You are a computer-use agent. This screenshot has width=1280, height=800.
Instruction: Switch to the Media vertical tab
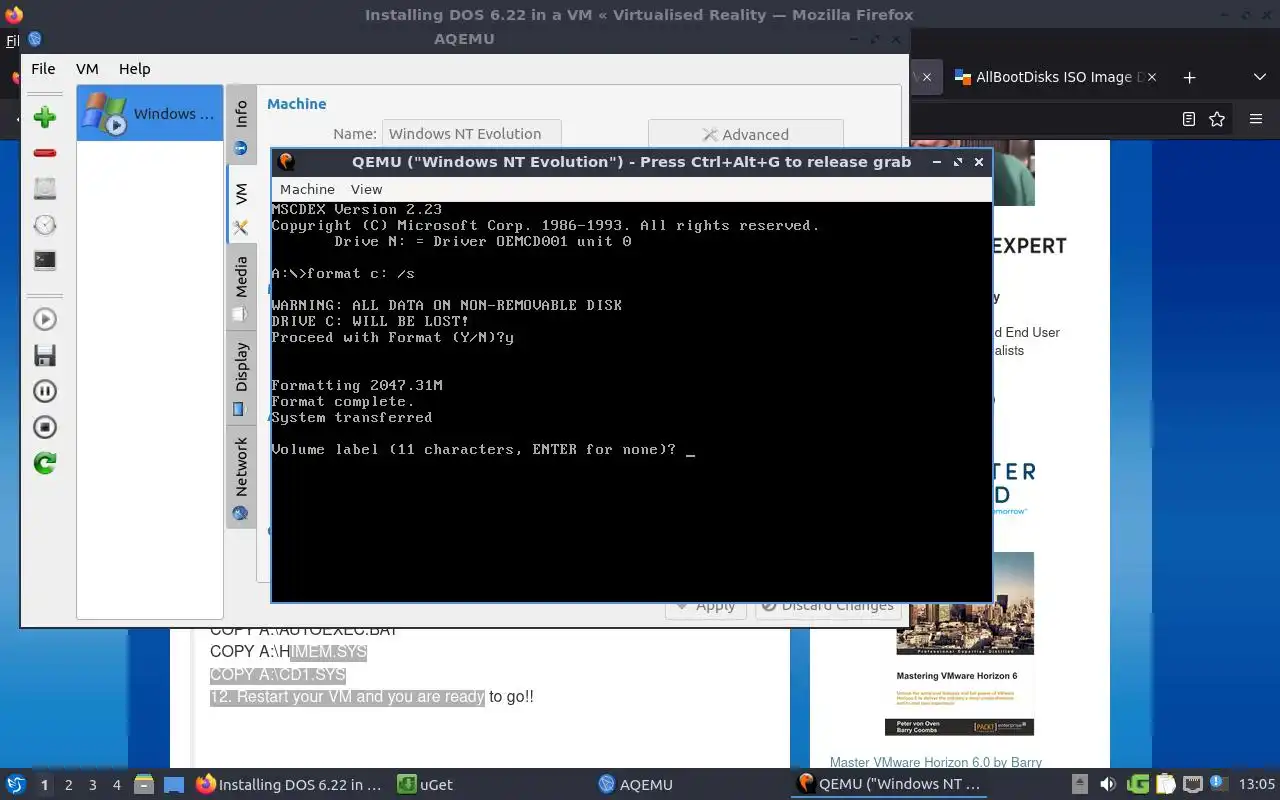click(x=241, y=287)
